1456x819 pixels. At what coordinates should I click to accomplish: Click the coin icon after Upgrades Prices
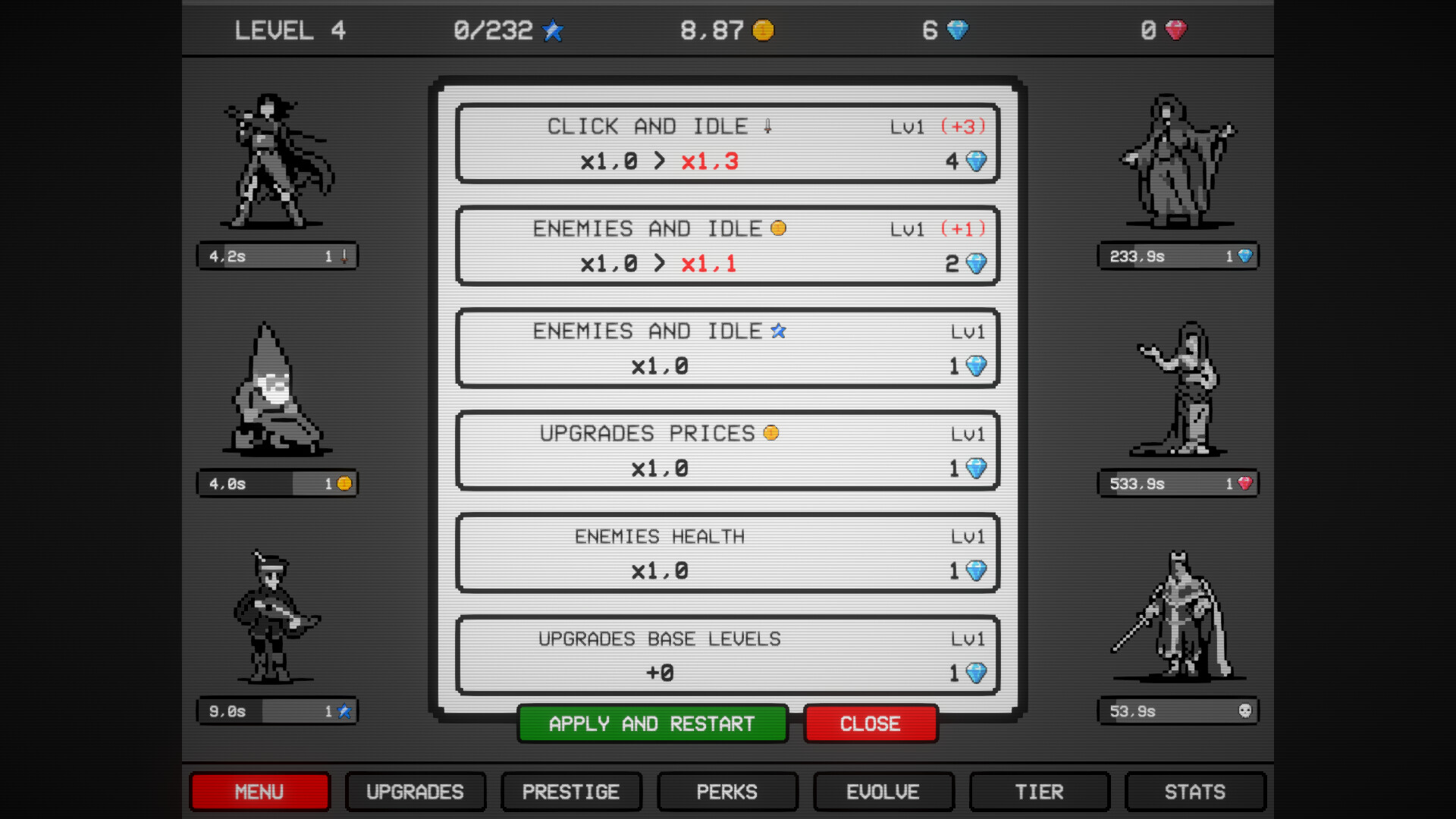pyautogui.click(x=771, y=433)
